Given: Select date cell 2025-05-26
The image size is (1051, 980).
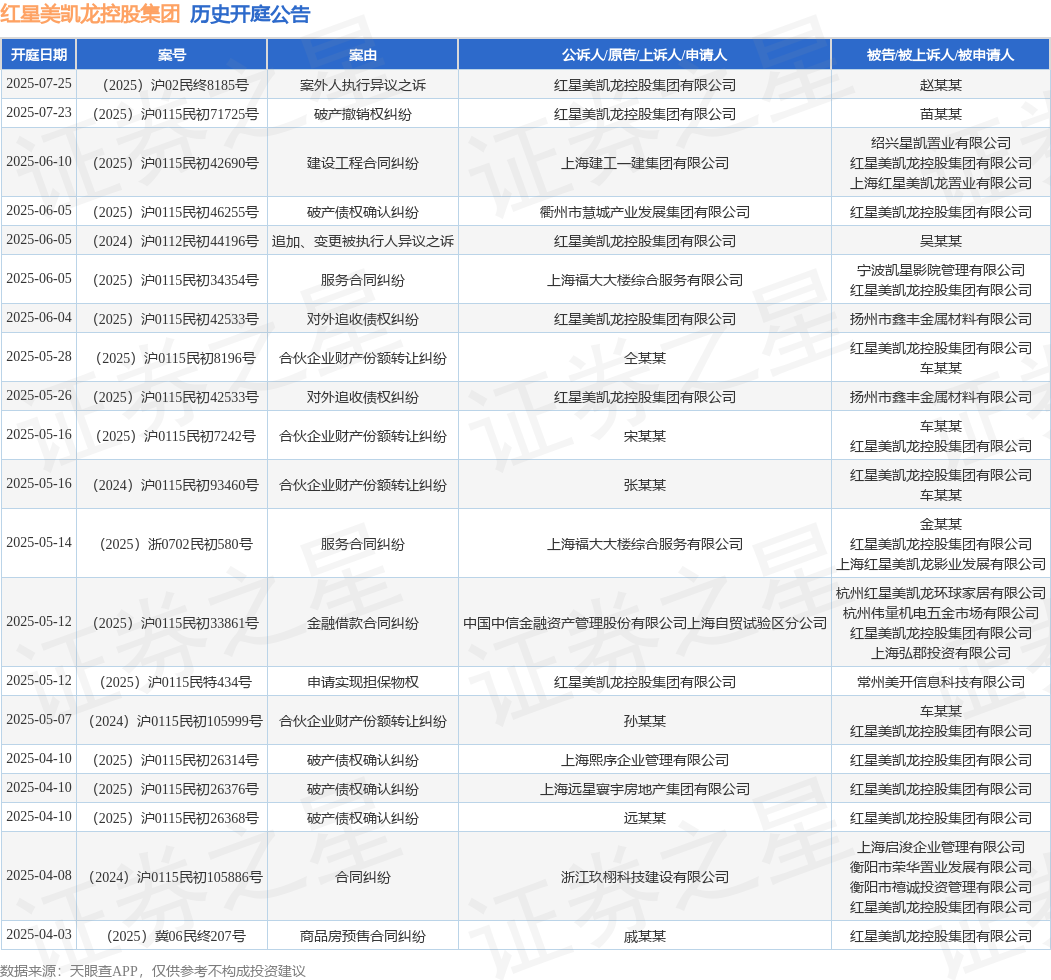Looking at the screenshot, I should [x=39, y=395].
